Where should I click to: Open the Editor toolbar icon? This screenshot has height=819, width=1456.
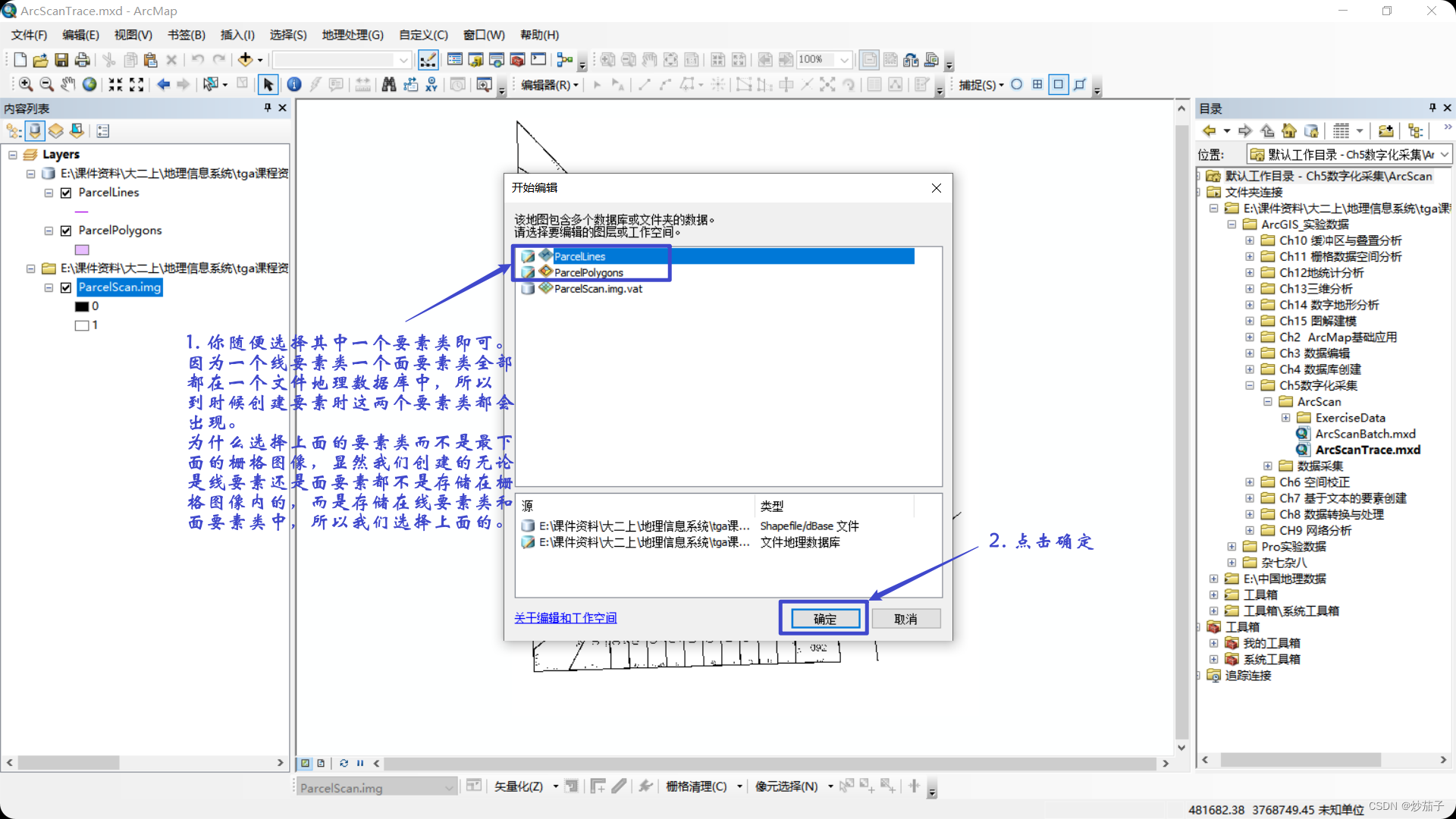point(428,60)
